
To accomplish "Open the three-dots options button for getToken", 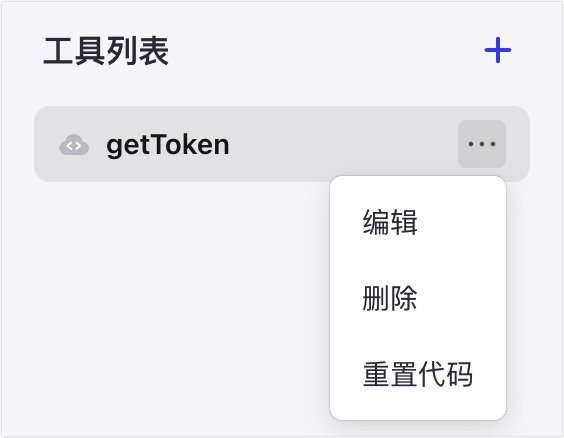I will pos(482,144).
